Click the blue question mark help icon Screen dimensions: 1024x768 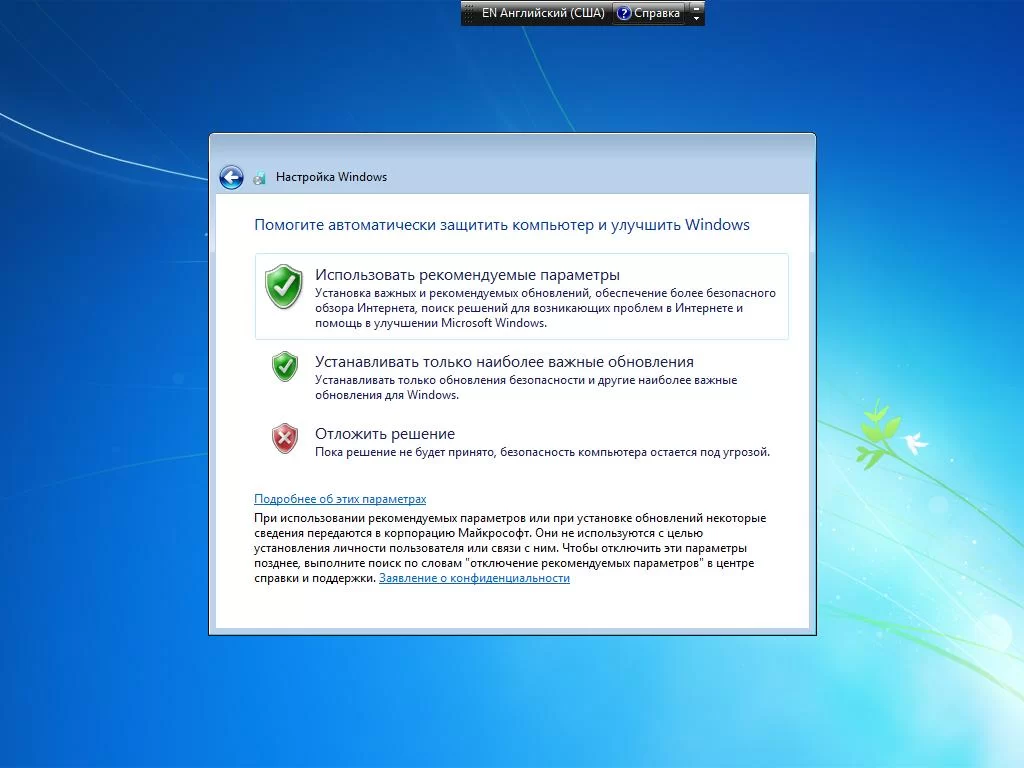coord(624,13)
